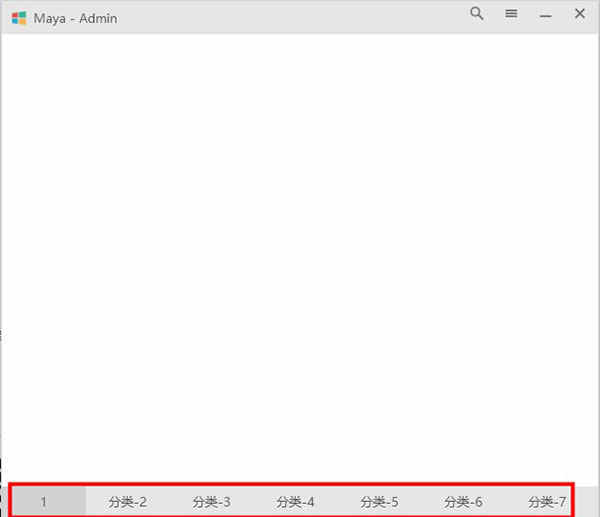Screen dimensions: 600x517
Task: Open the hamburger menu icon
Action: click(511, 14)
